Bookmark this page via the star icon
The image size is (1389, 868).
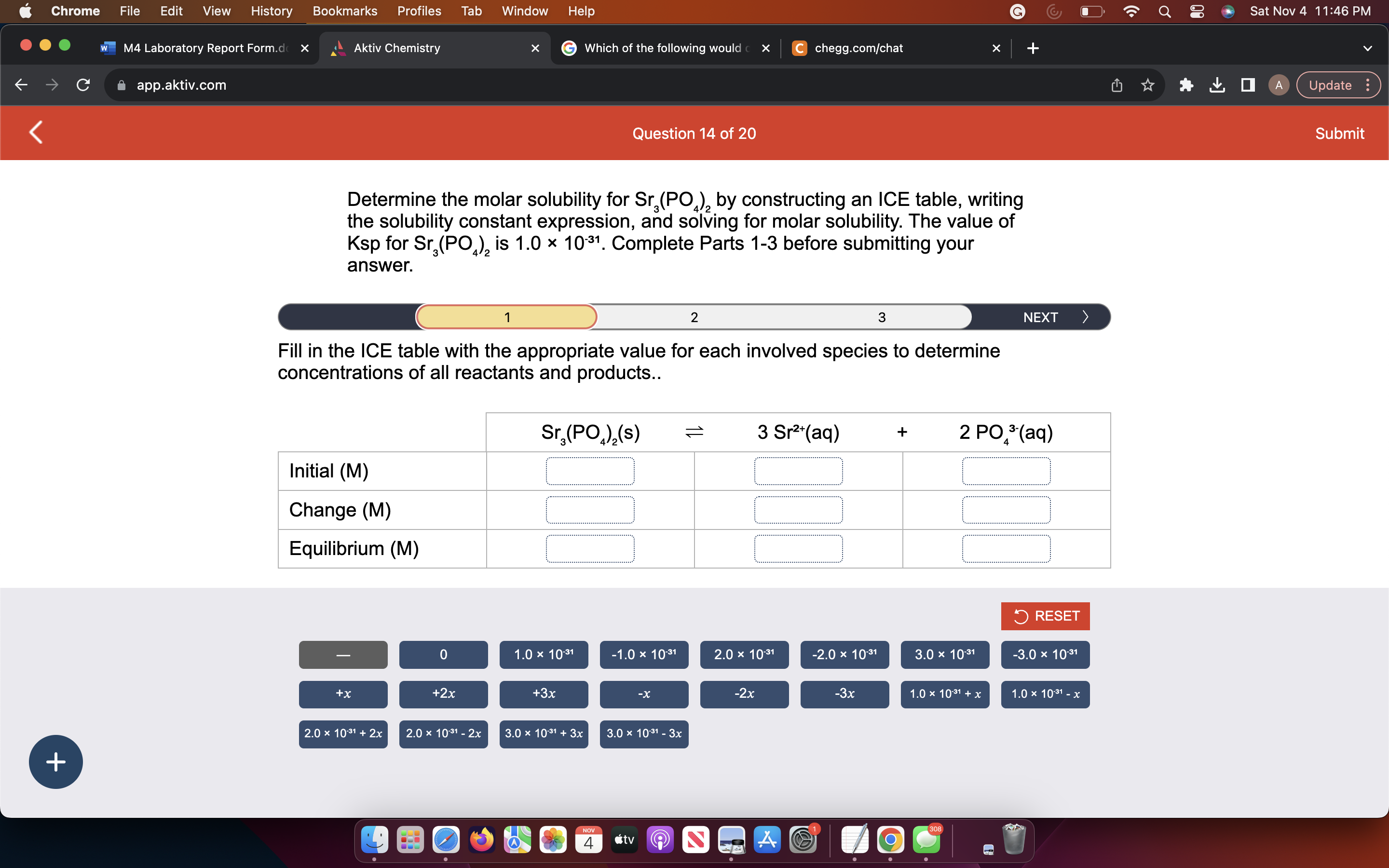tap(1146, 85)
